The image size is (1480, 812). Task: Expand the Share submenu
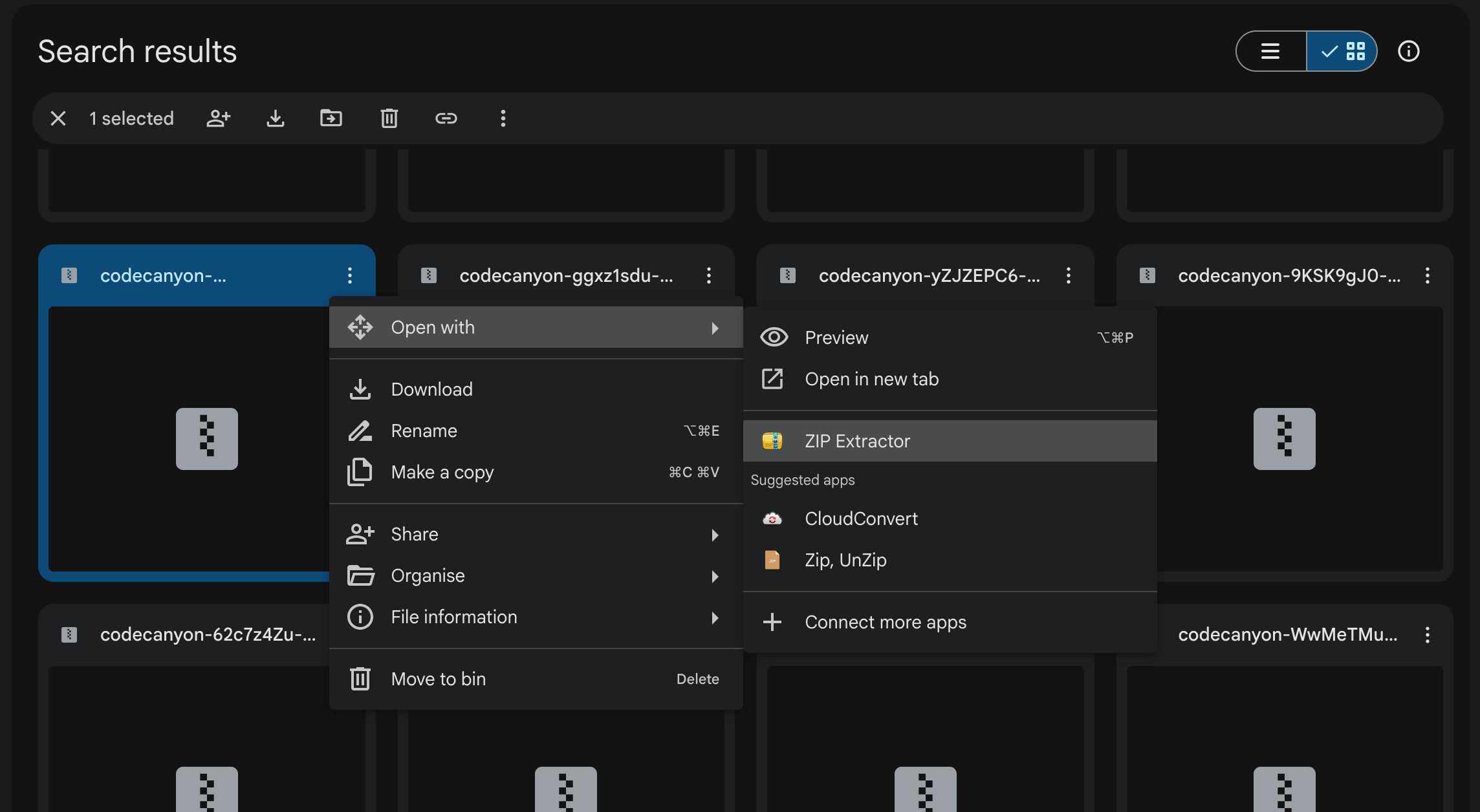tap(536, 534)
